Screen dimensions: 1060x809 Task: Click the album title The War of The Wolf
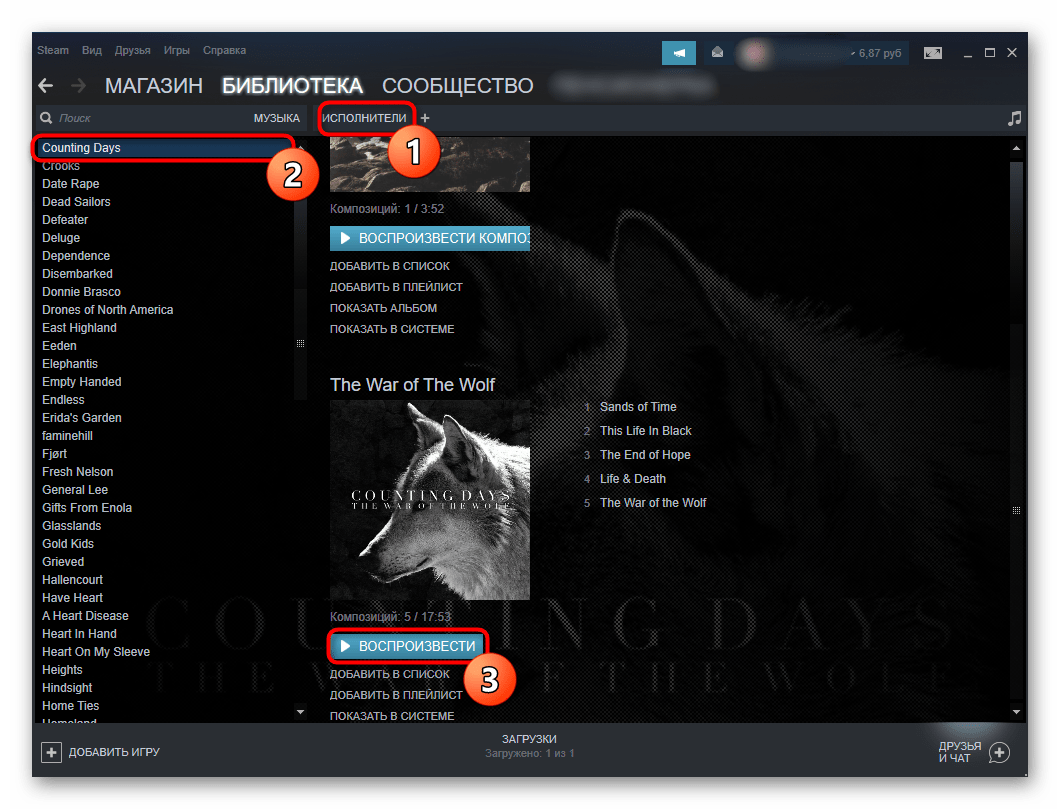point(412,385)
